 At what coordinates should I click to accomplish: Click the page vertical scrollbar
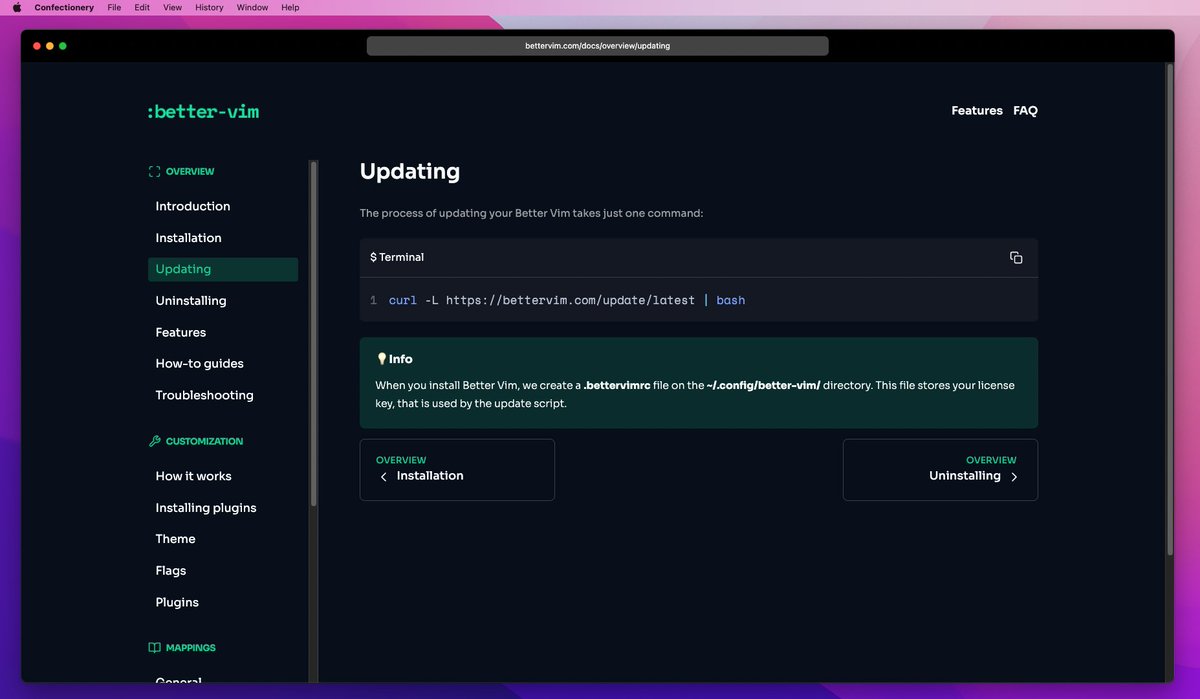point(1170,310)
